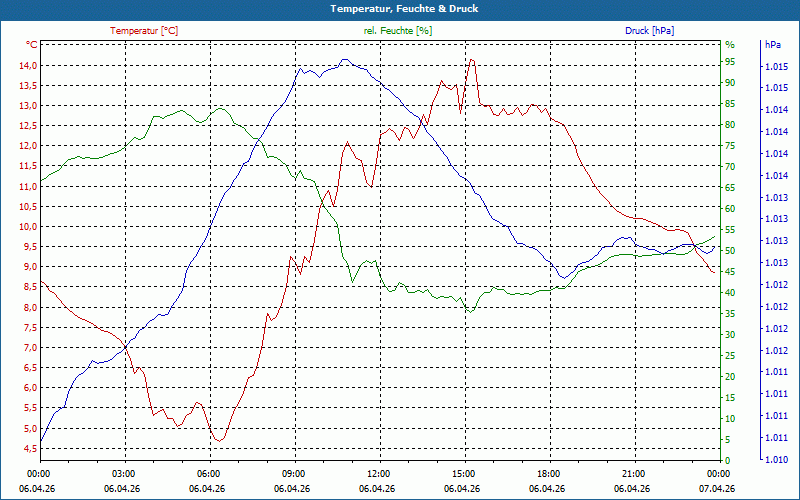
Task: Click the '10' humidity axis tick
Action: (x=730, y=418)
